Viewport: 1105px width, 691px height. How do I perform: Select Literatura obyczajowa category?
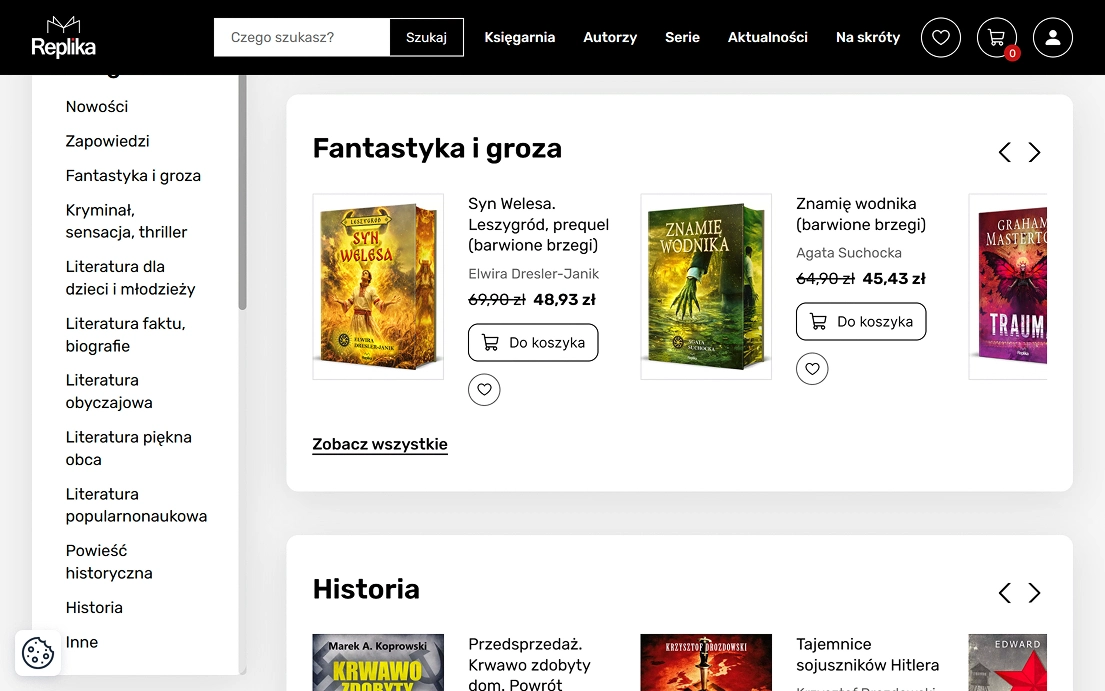[109, 391]
